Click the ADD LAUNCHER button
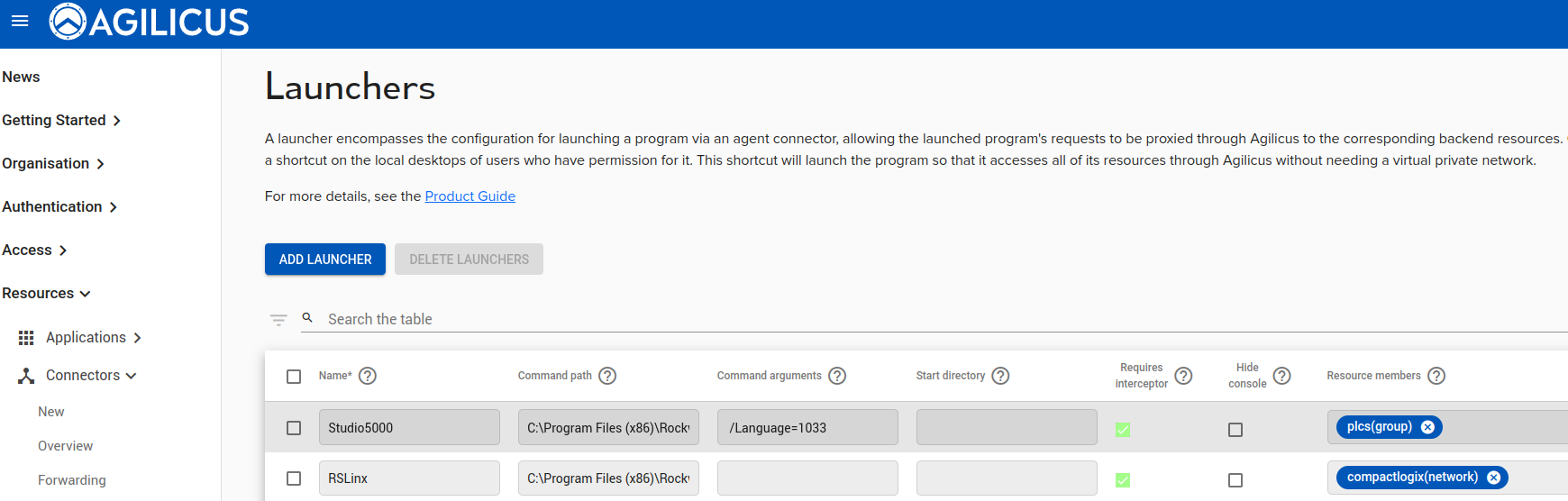The width and height of the screenshot is (1568, 501). point(324,260)
